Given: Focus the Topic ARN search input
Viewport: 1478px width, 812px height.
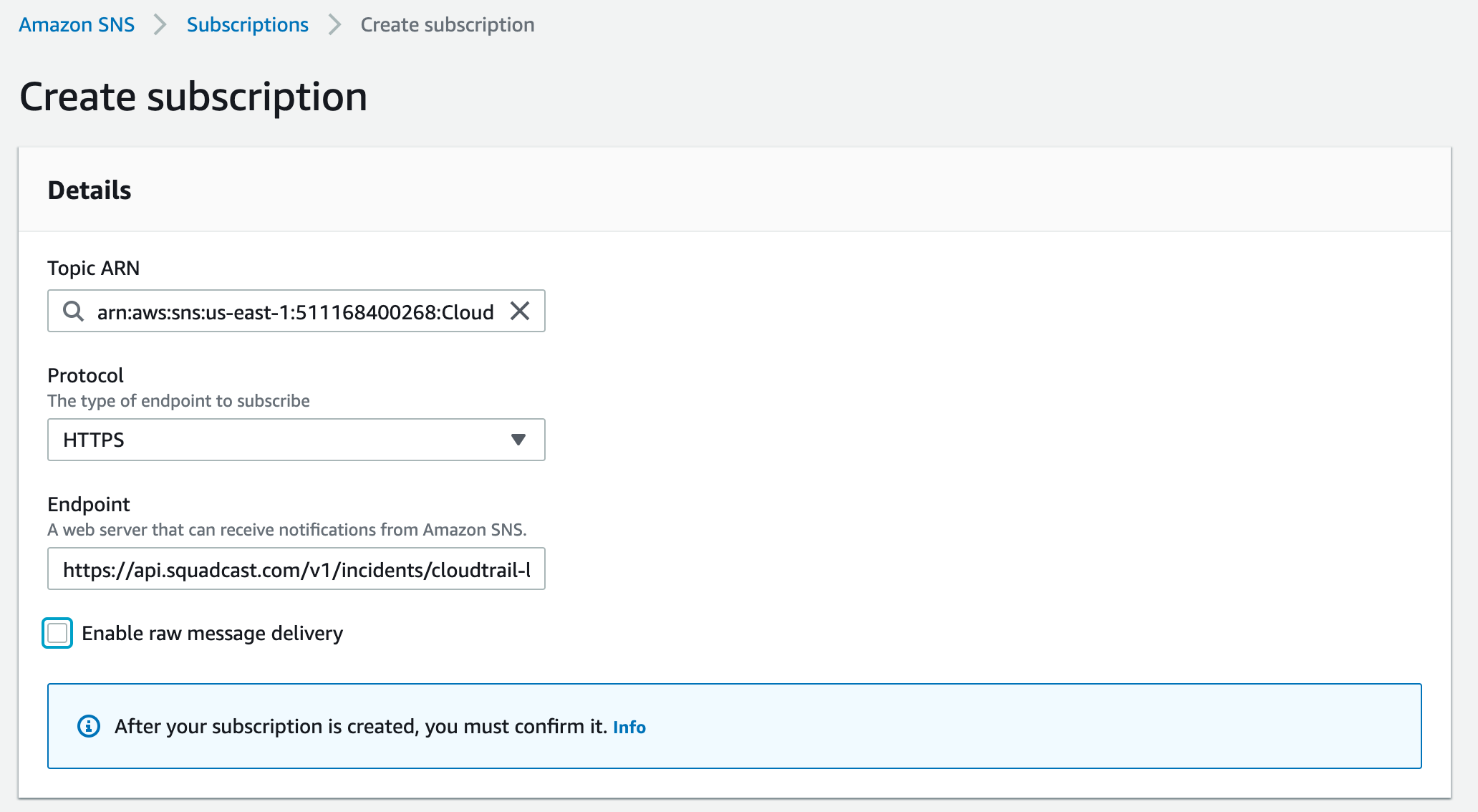Looking at the screenshot, I should tap(295, 311).
